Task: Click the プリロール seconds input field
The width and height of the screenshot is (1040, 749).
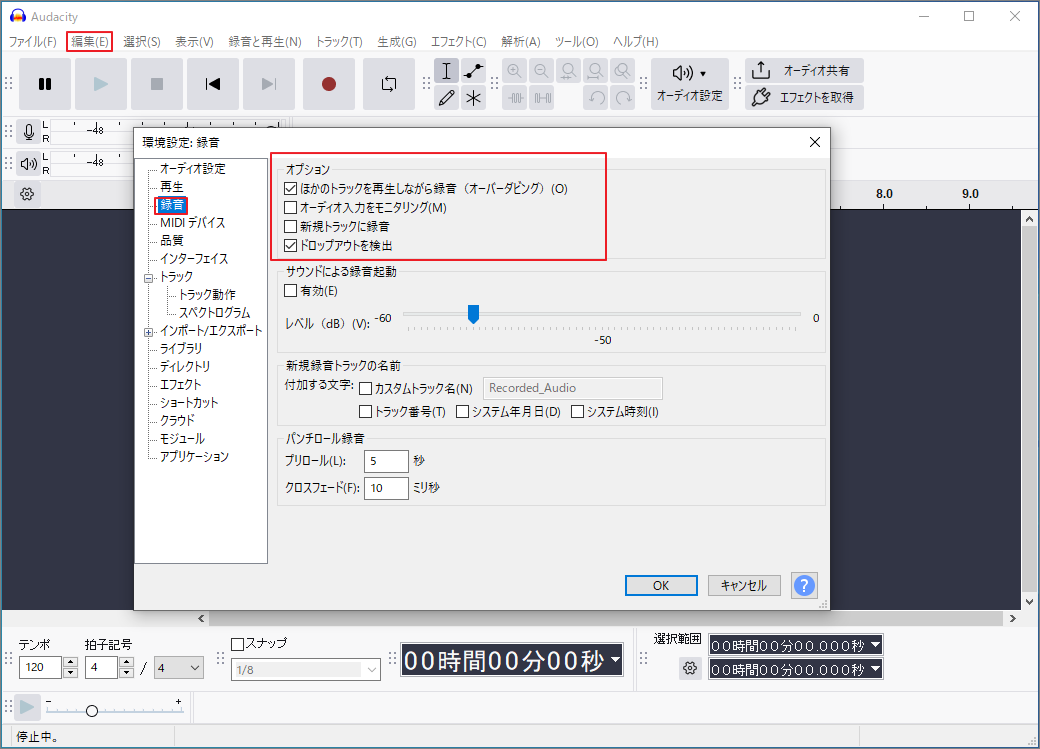Action: pyautogui.click(x=386, y=461)
